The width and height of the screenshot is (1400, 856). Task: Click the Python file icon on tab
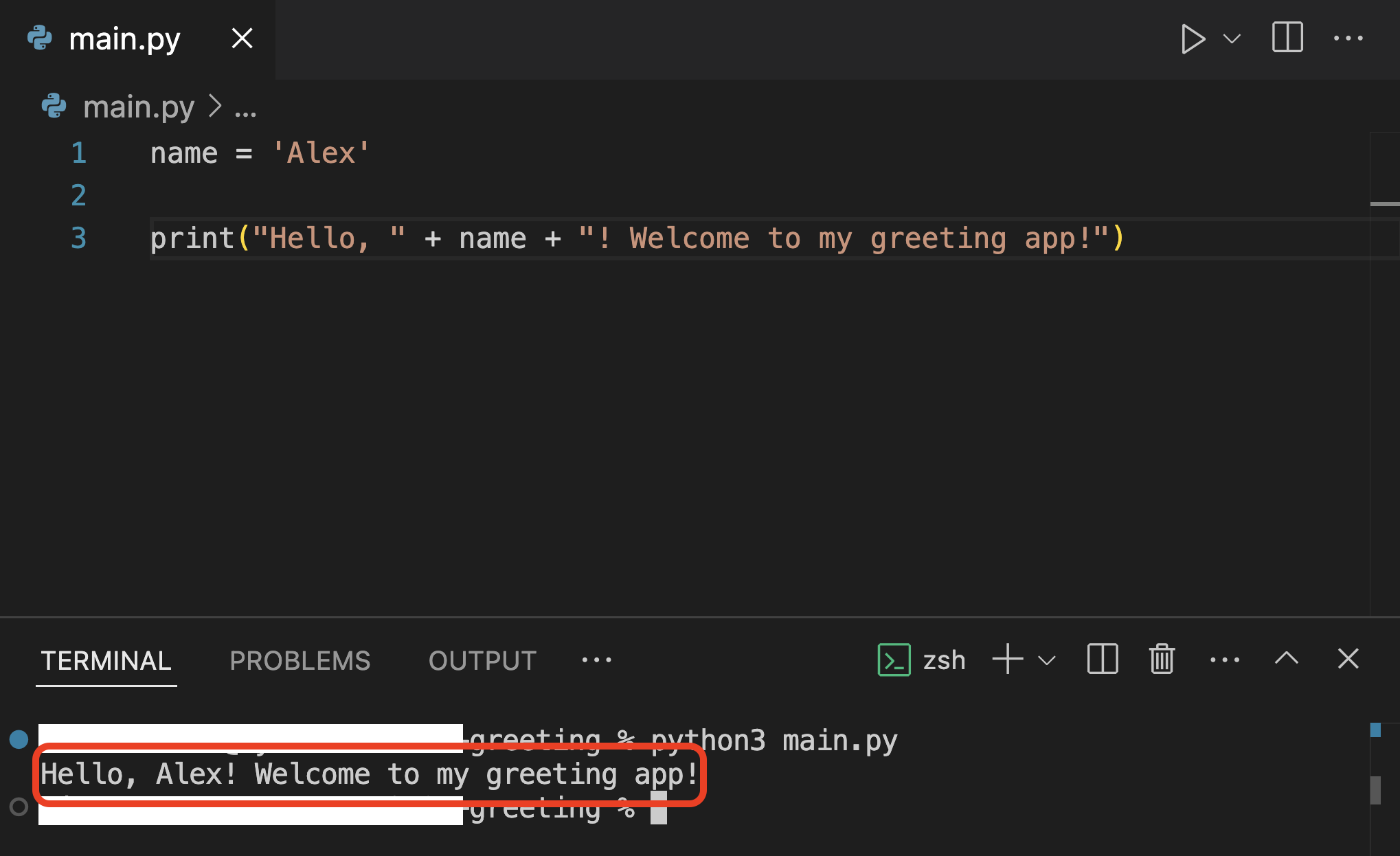click(x=40, y=38)
